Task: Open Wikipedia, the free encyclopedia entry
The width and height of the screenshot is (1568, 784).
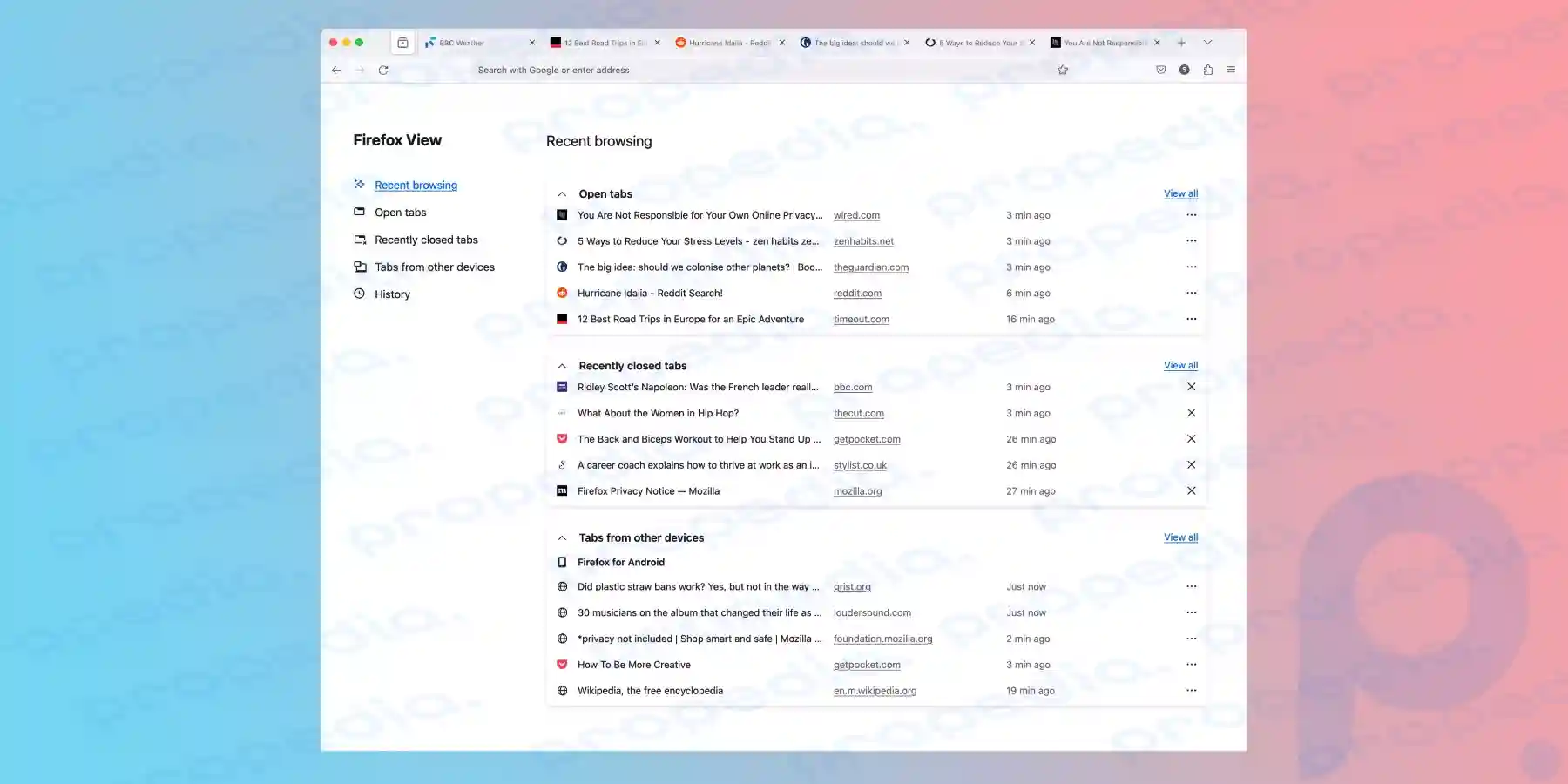Action: point(650,691)
